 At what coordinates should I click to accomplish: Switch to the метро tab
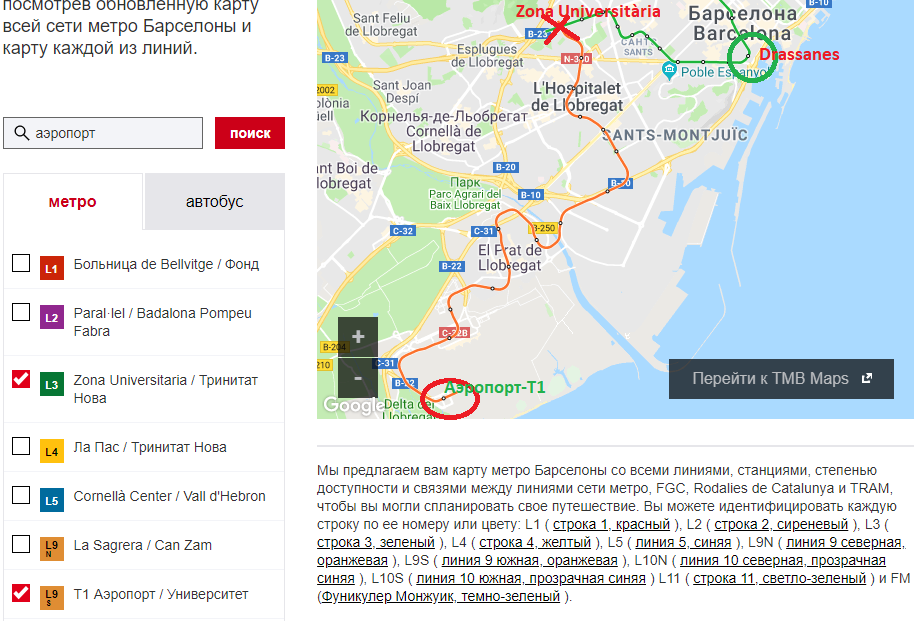[x=73, y=202]
